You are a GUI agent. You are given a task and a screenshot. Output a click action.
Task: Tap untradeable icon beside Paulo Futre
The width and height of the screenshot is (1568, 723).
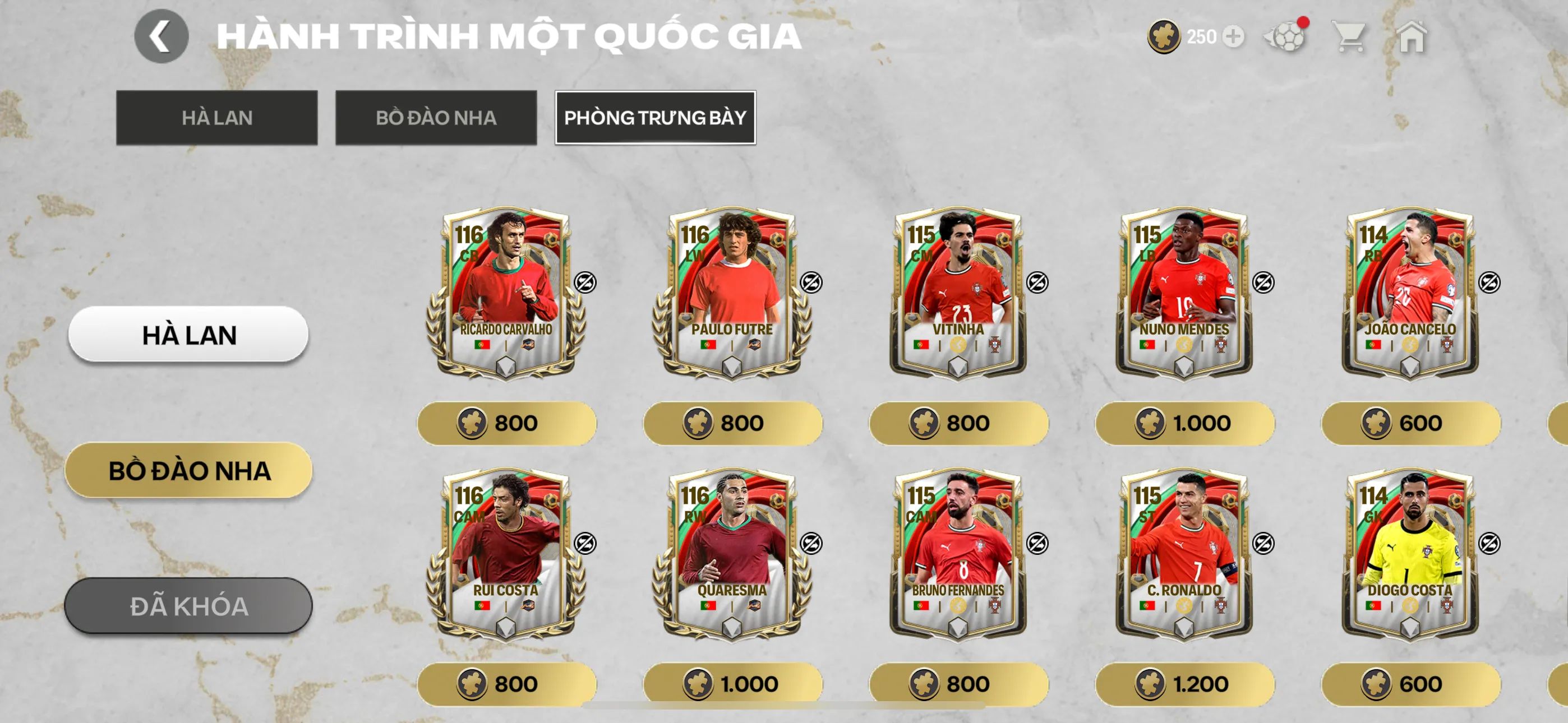tap(811, 282)
